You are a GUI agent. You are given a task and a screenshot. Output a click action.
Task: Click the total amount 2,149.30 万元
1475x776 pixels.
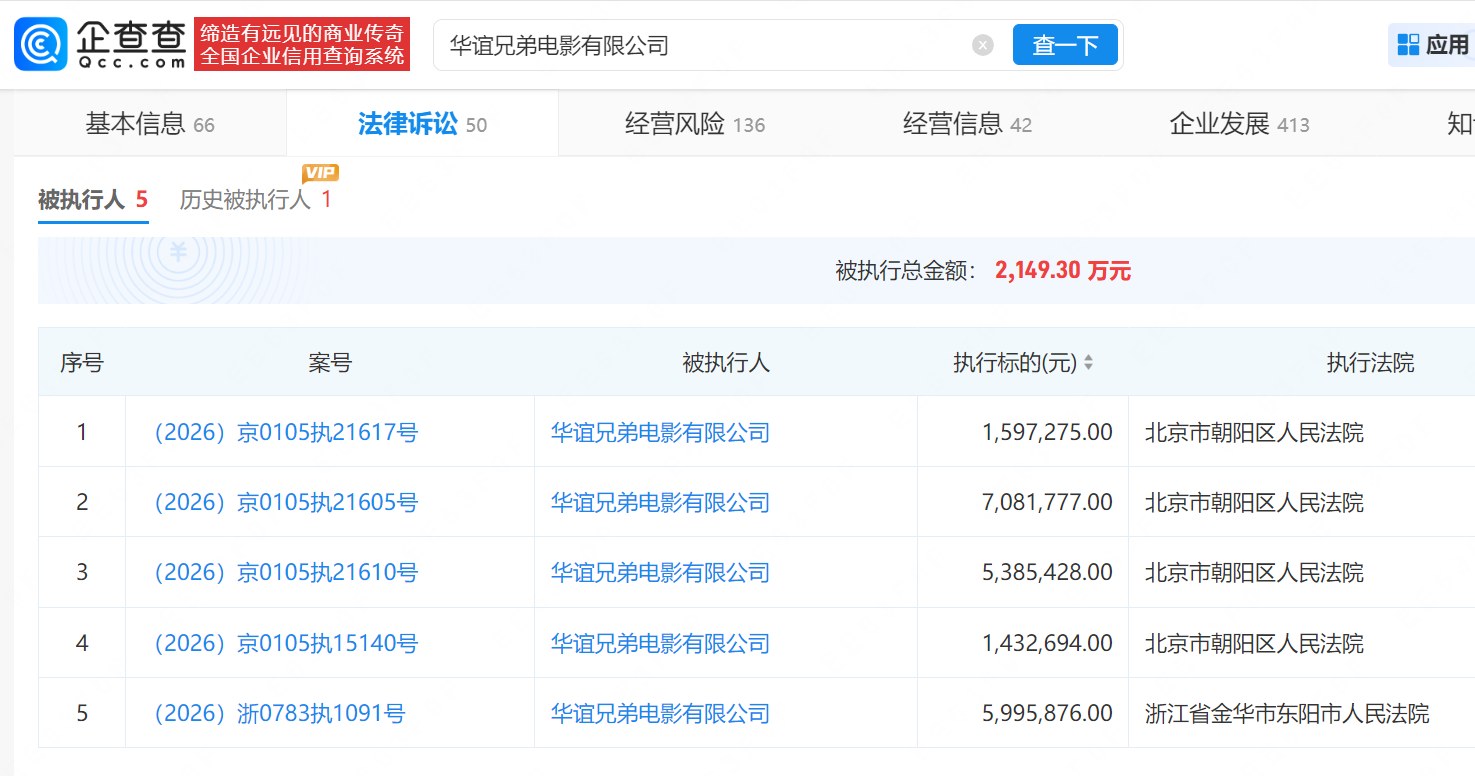(1063, 271)
